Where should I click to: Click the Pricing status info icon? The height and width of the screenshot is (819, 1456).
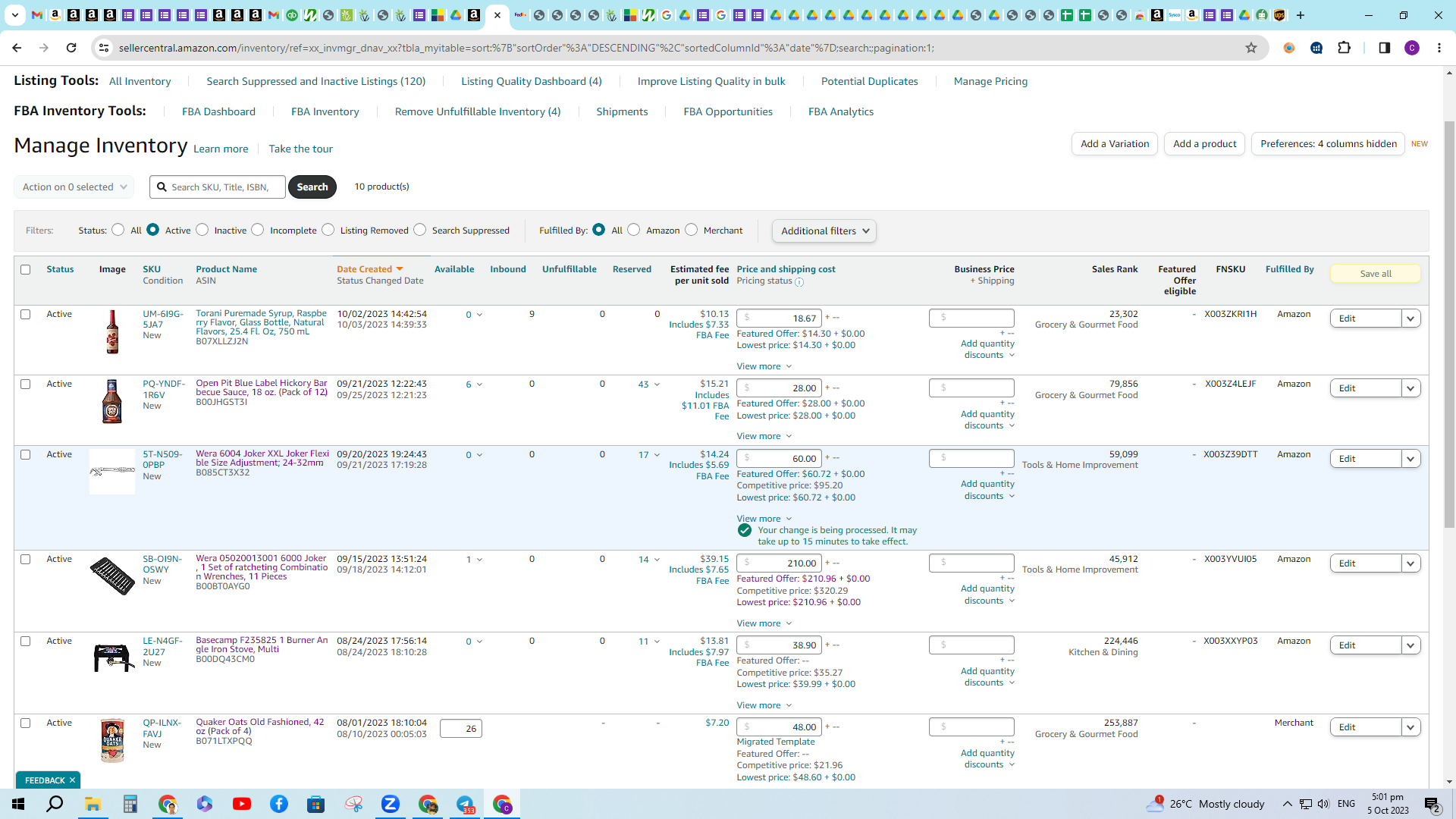(x=799, y=282)
